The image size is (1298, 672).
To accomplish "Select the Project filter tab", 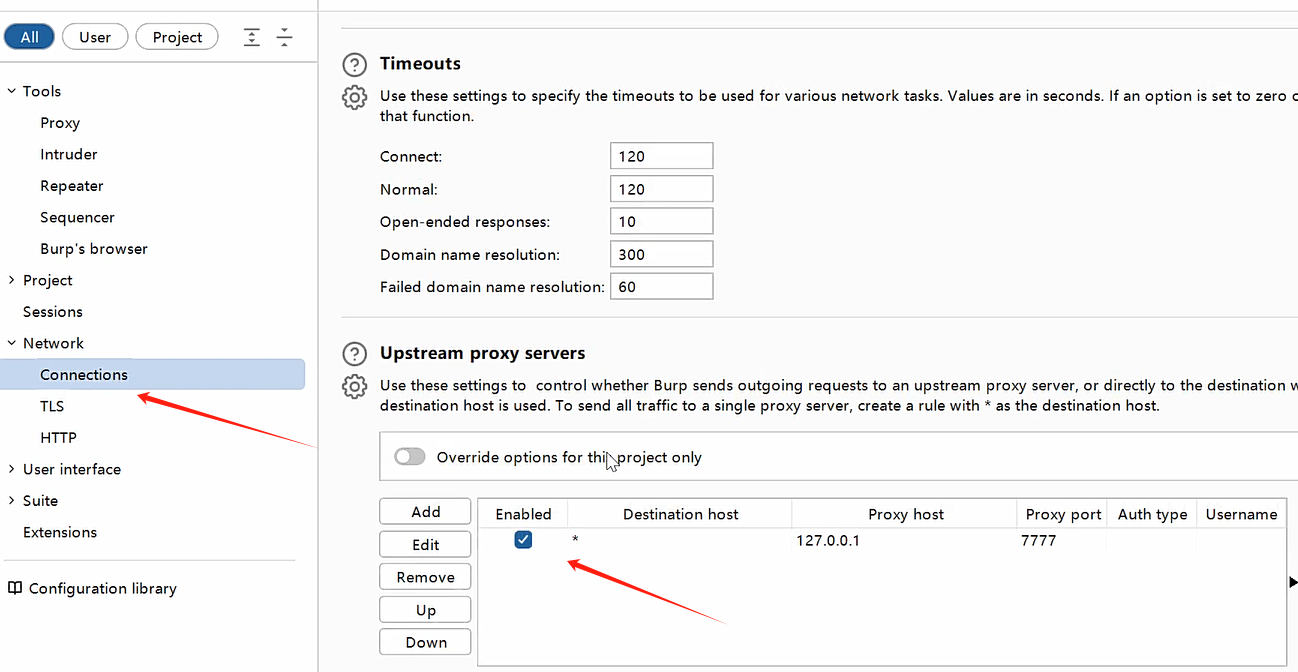I will click(x=178, y=37).
